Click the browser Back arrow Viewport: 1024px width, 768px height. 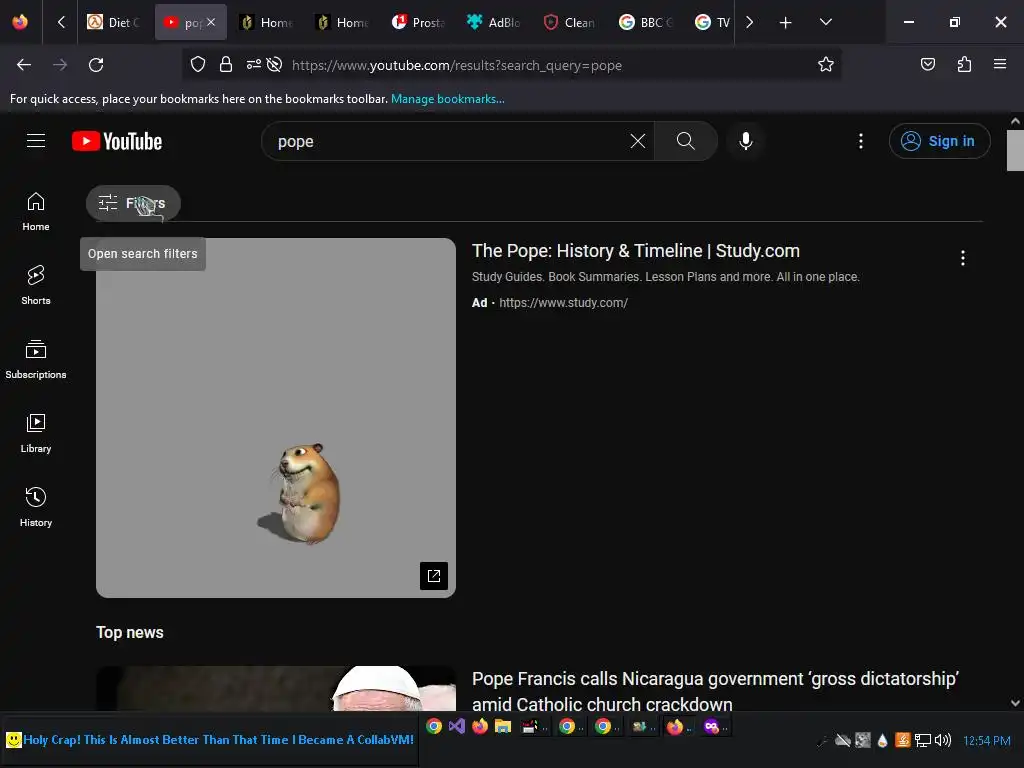[24, 65]
